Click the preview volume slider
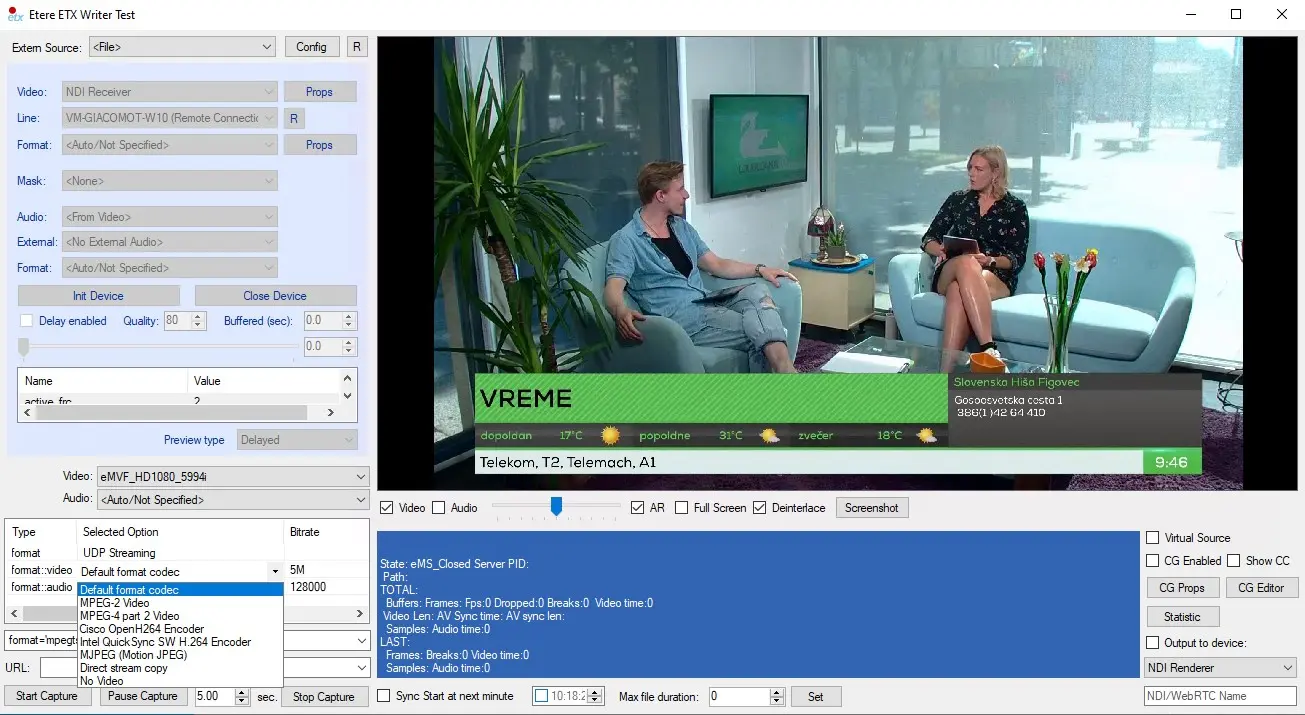This screenshot has width=1305, height=715. click(556, 508)
